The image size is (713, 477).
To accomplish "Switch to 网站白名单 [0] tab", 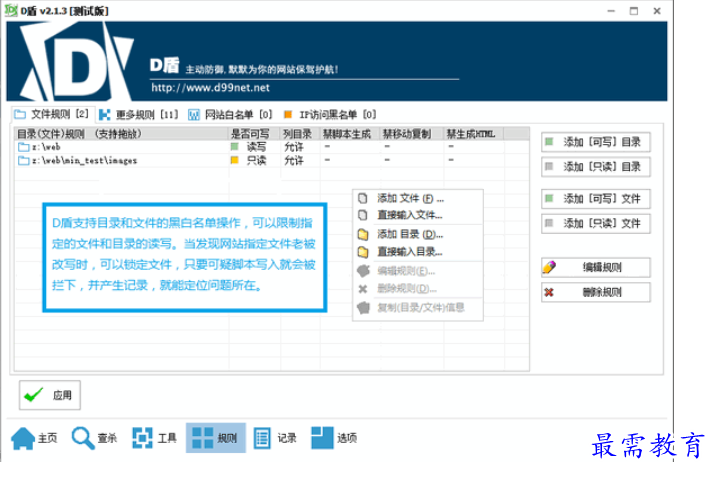I will click(230, 115).
